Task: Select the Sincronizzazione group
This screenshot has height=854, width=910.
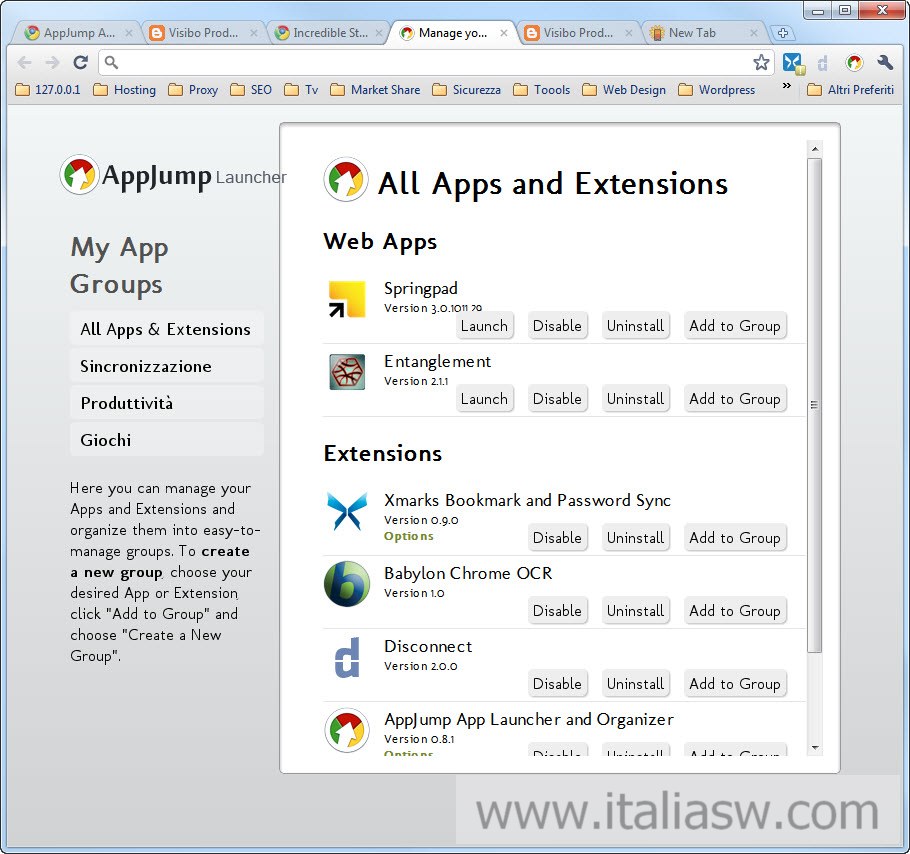Action: (167, 366)
